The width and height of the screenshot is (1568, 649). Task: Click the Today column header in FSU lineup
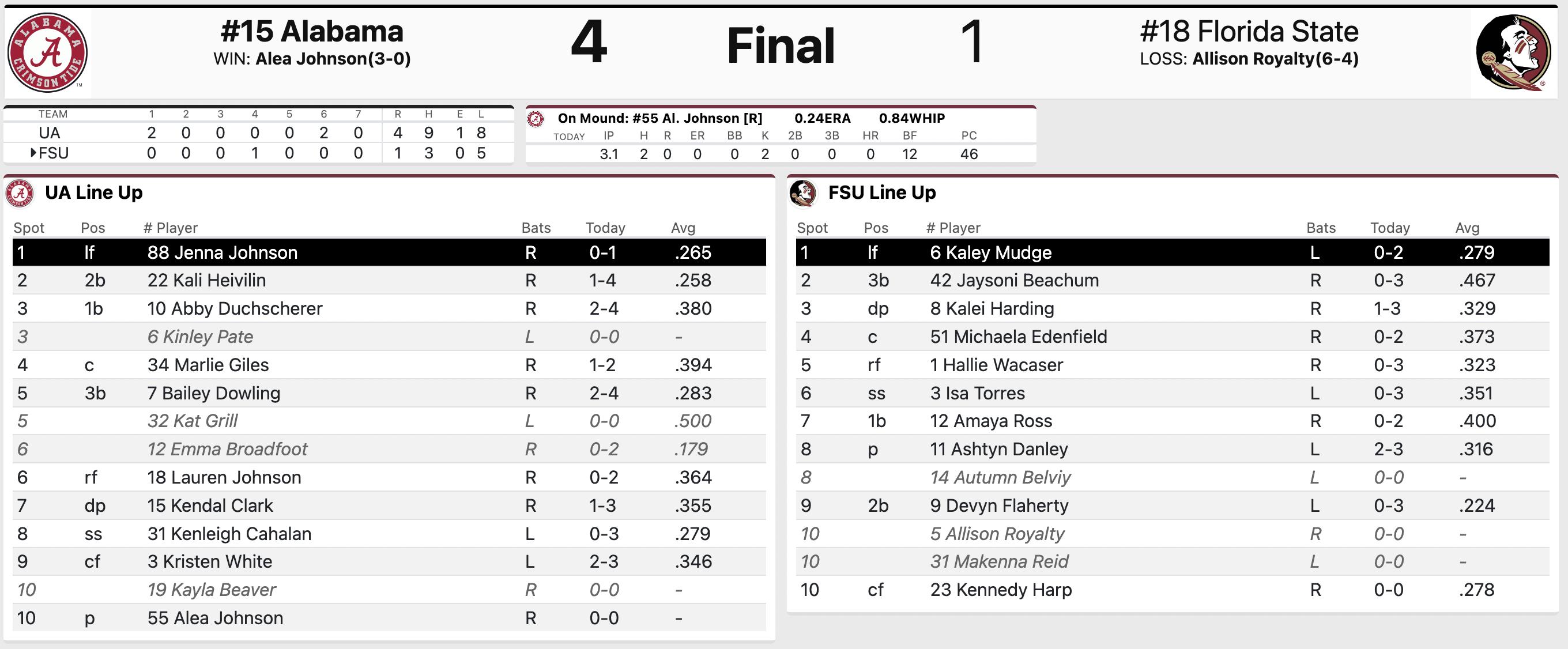(x=1390, y=228)
